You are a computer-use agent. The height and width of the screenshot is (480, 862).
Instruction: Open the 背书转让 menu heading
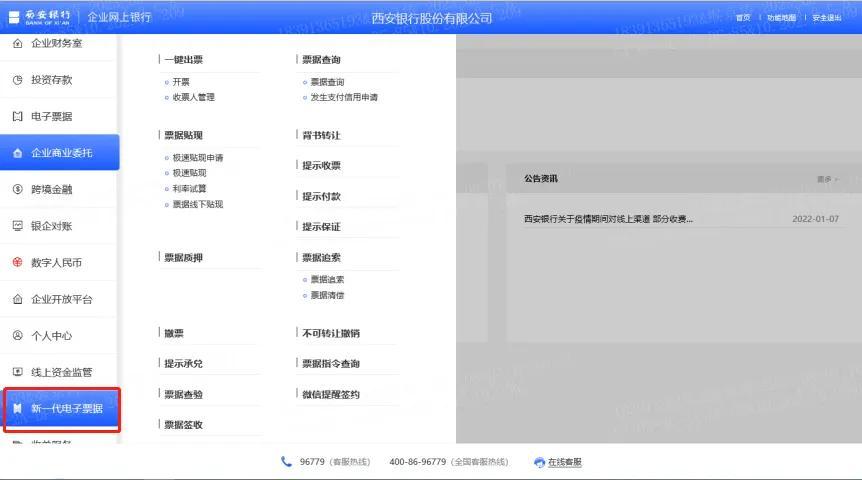322,135
